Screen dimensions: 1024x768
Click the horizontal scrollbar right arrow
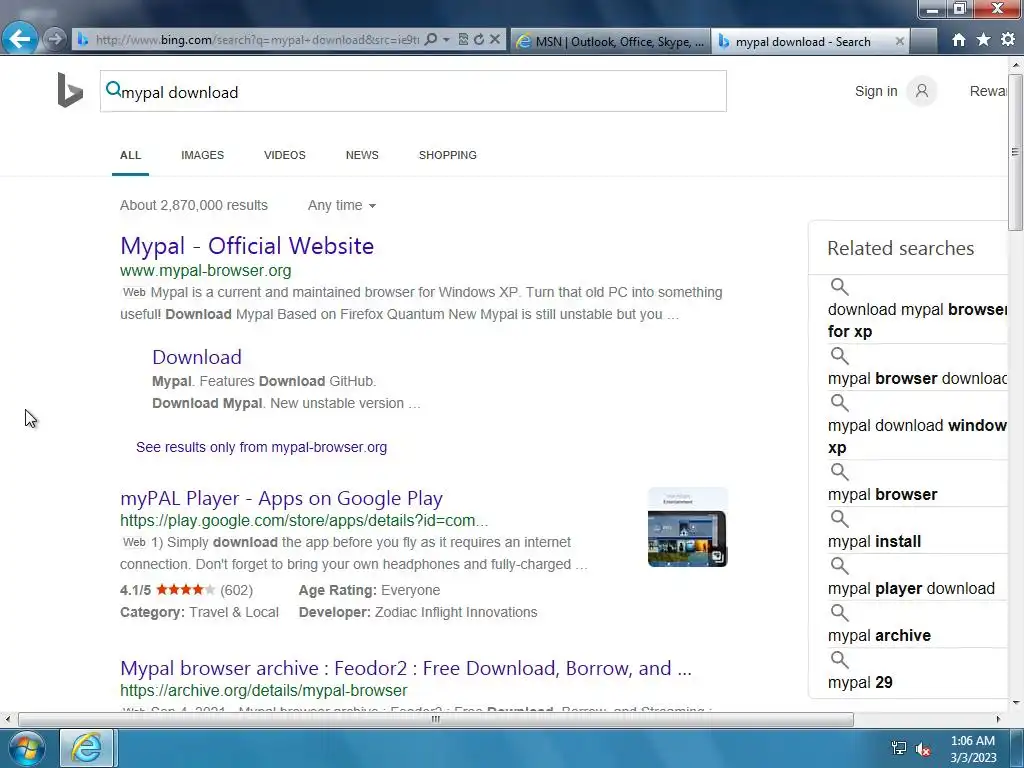point(998,719)
